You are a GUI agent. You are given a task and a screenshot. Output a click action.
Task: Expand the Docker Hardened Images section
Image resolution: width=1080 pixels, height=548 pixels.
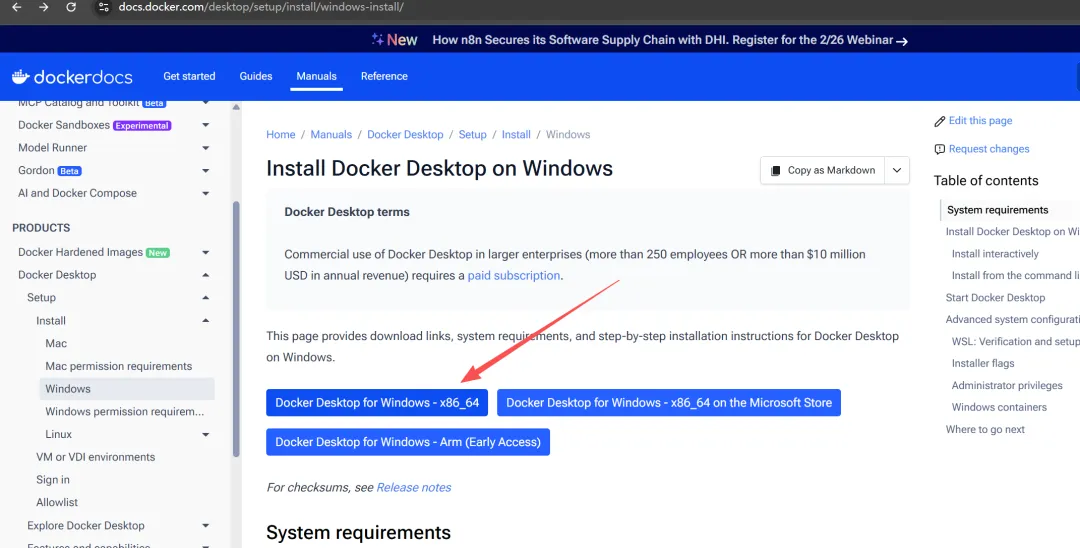pyautogui.click(x=205, y=253)
